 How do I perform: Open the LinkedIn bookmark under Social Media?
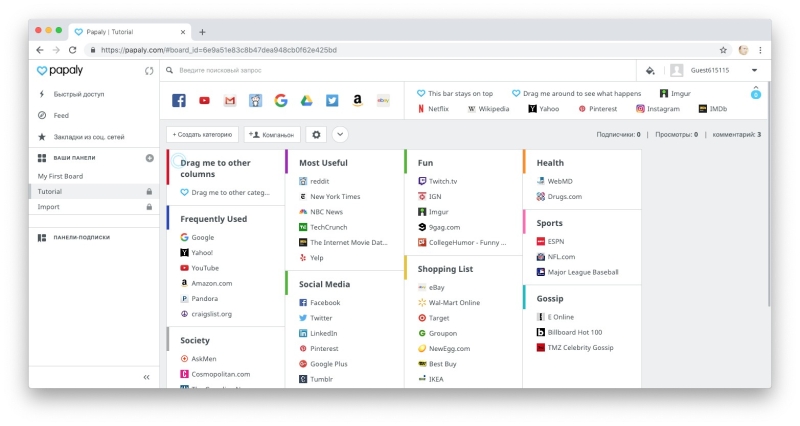click(318, 333)
